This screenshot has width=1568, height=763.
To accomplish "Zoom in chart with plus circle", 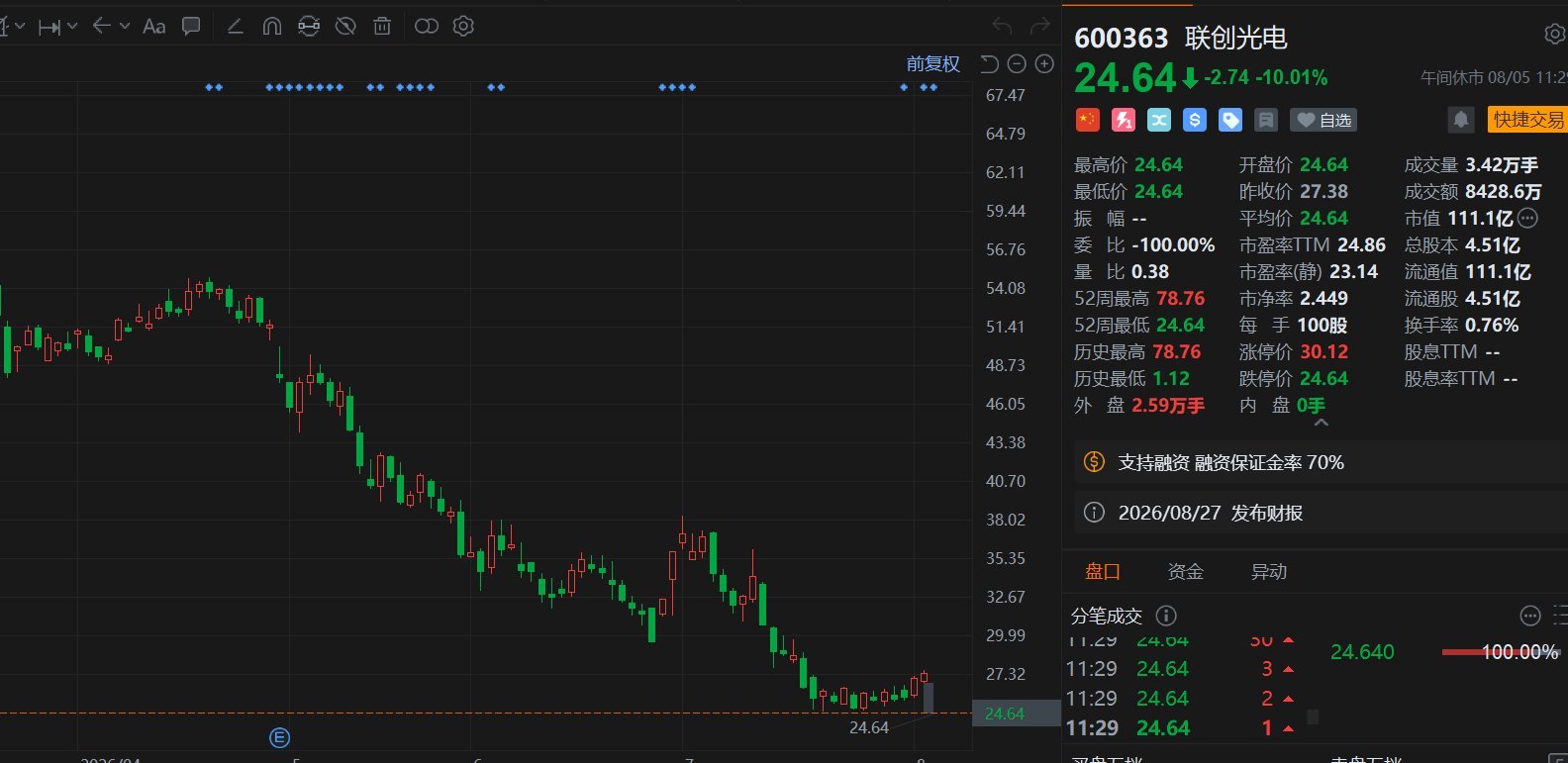I will [x=1044, y=64].
